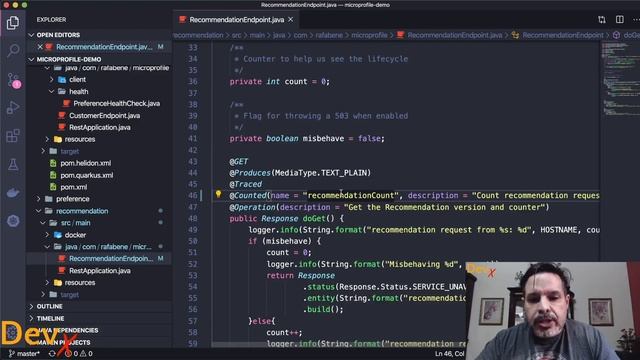Open more editor actions ellipsis

click(x=636, y=20)
